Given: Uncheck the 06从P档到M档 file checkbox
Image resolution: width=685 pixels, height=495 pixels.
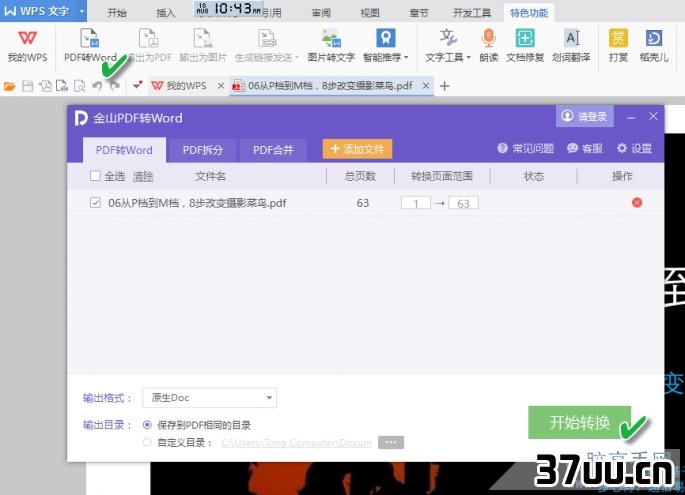Looking at the screenshot, I should pyautogui.click(x=95, y=203).
